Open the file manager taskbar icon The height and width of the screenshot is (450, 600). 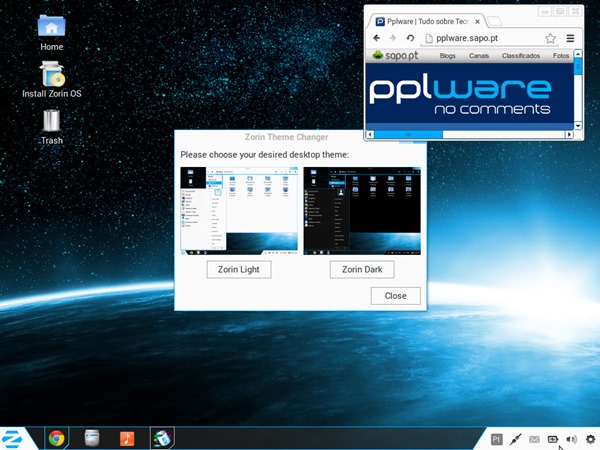click(x=92, y=438)
